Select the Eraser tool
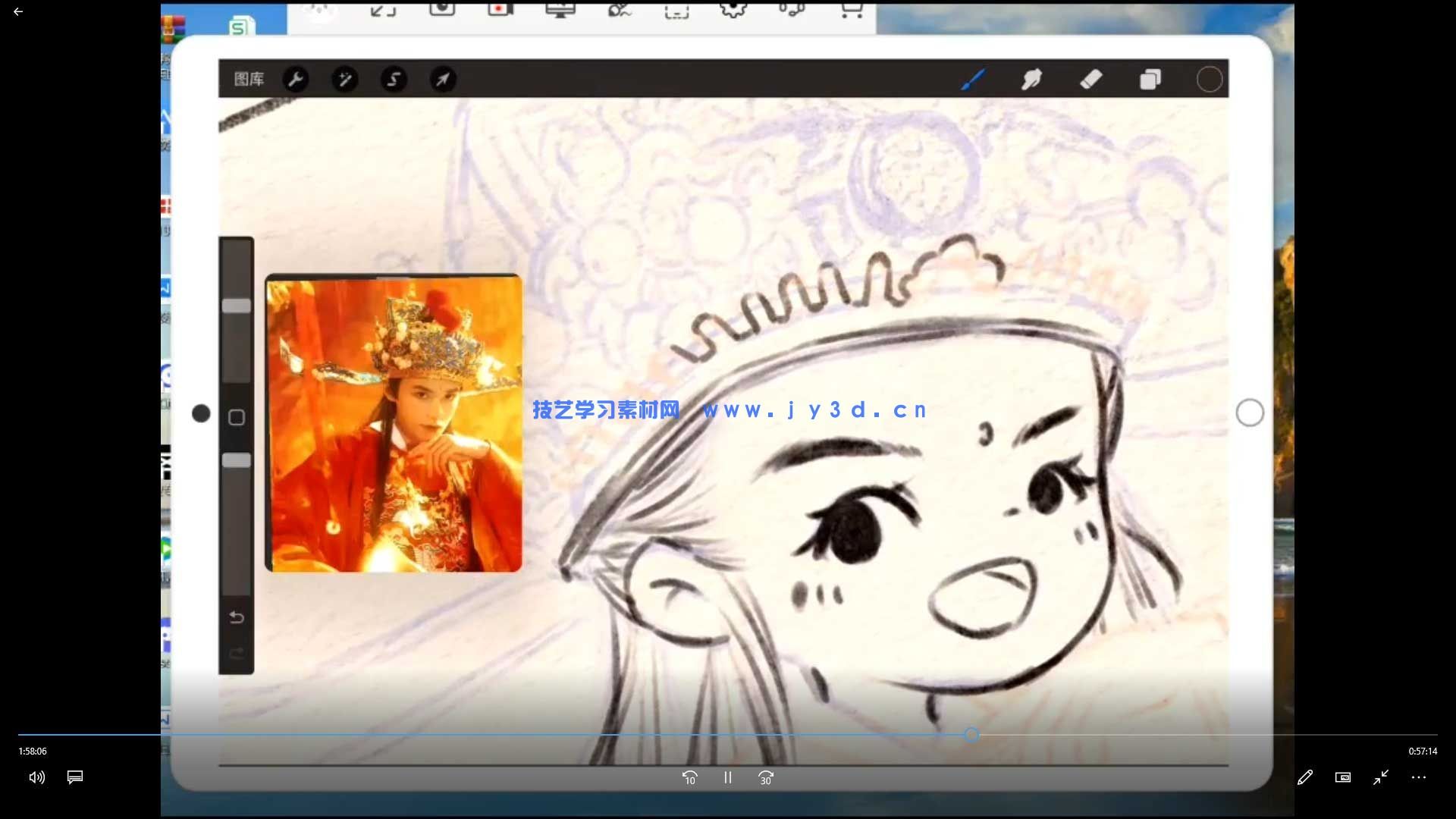1456x819 pixels. coord(1090,79)
